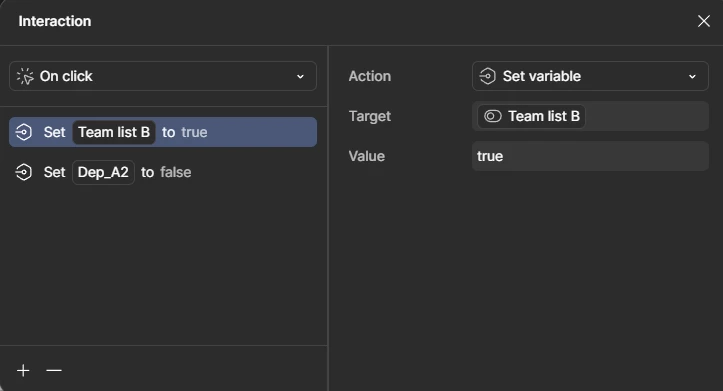The height and width of the screenshot is (391, 723).
Task: Click the set-variable icon beside Team list B row
Action: pyautogui.click(x=24, y=132)
